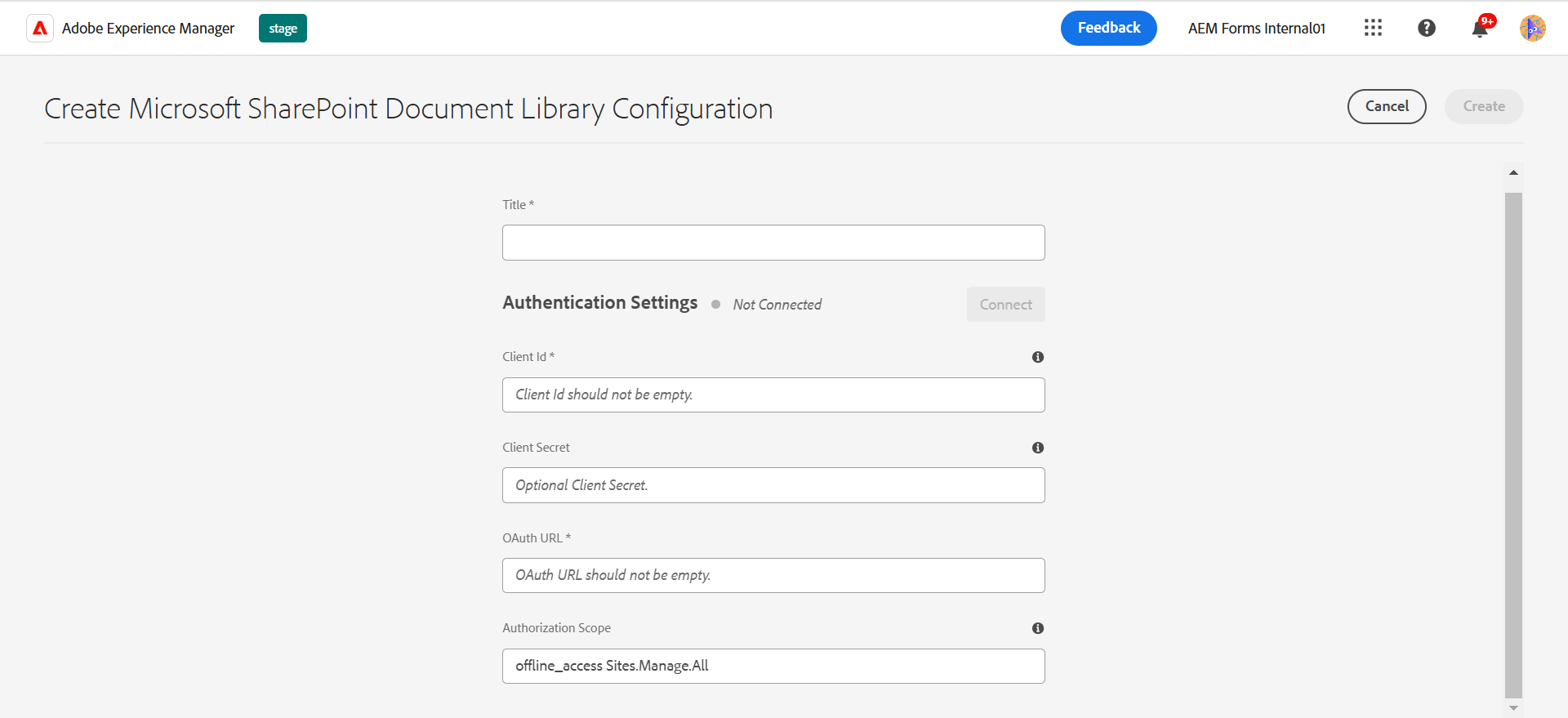Image resolution: width=1568 pixels, height=718 pixels.
Task: Click the scrollbar up arrow
Action: 1513,173
